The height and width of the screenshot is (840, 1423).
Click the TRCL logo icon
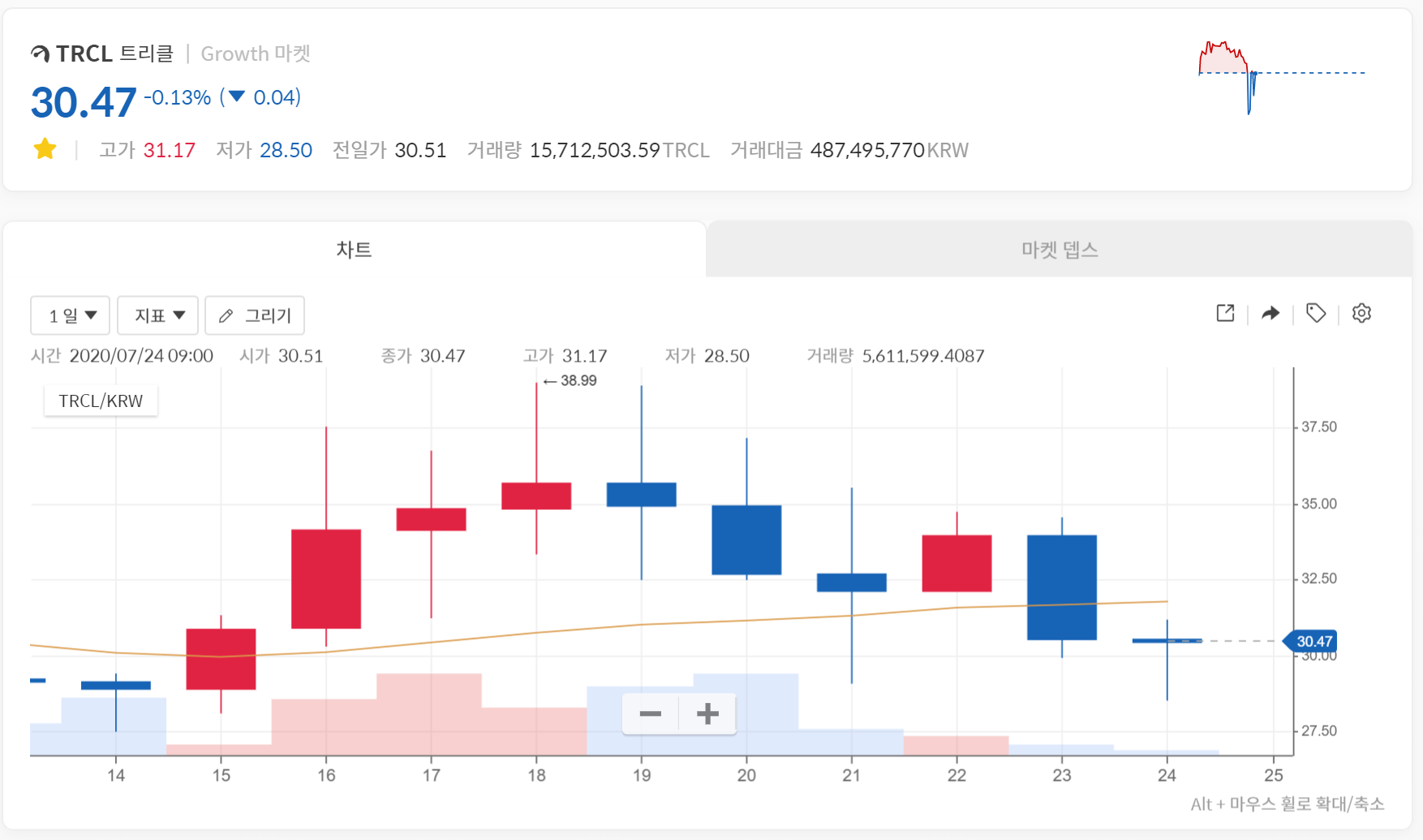coord(41,54)
